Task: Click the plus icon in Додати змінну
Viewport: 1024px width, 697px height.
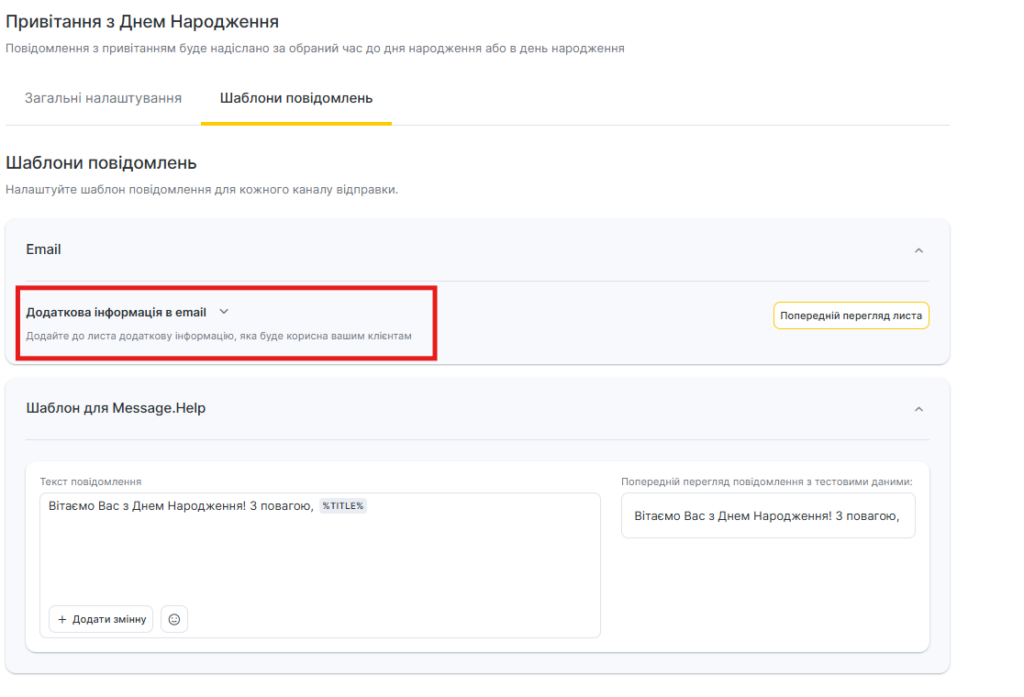Action: [62, 619]
